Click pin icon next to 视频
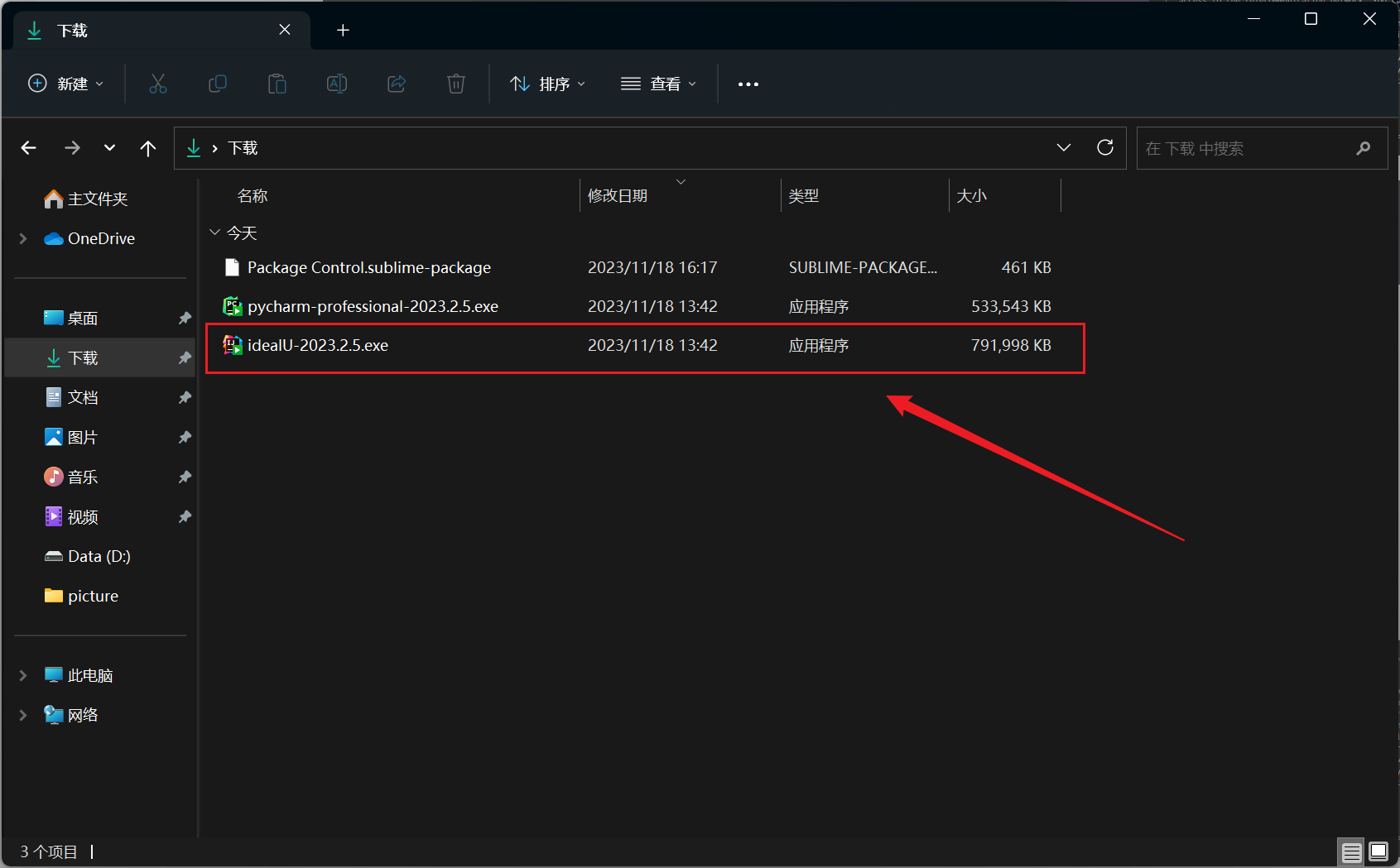This screenshot has width=1400, height=868. click(x=185, y=516)
